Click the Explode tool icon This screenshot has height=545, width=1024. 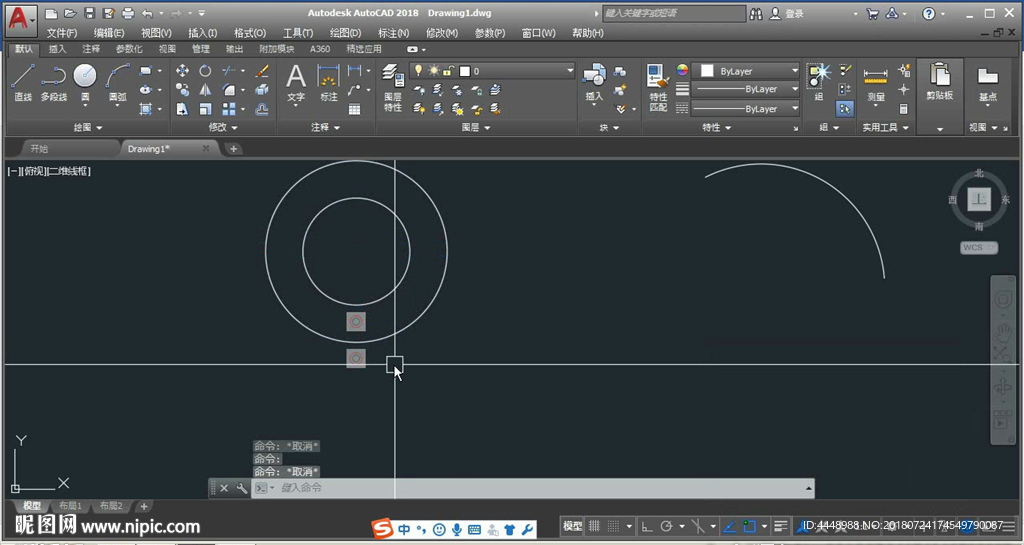[262, 90]
